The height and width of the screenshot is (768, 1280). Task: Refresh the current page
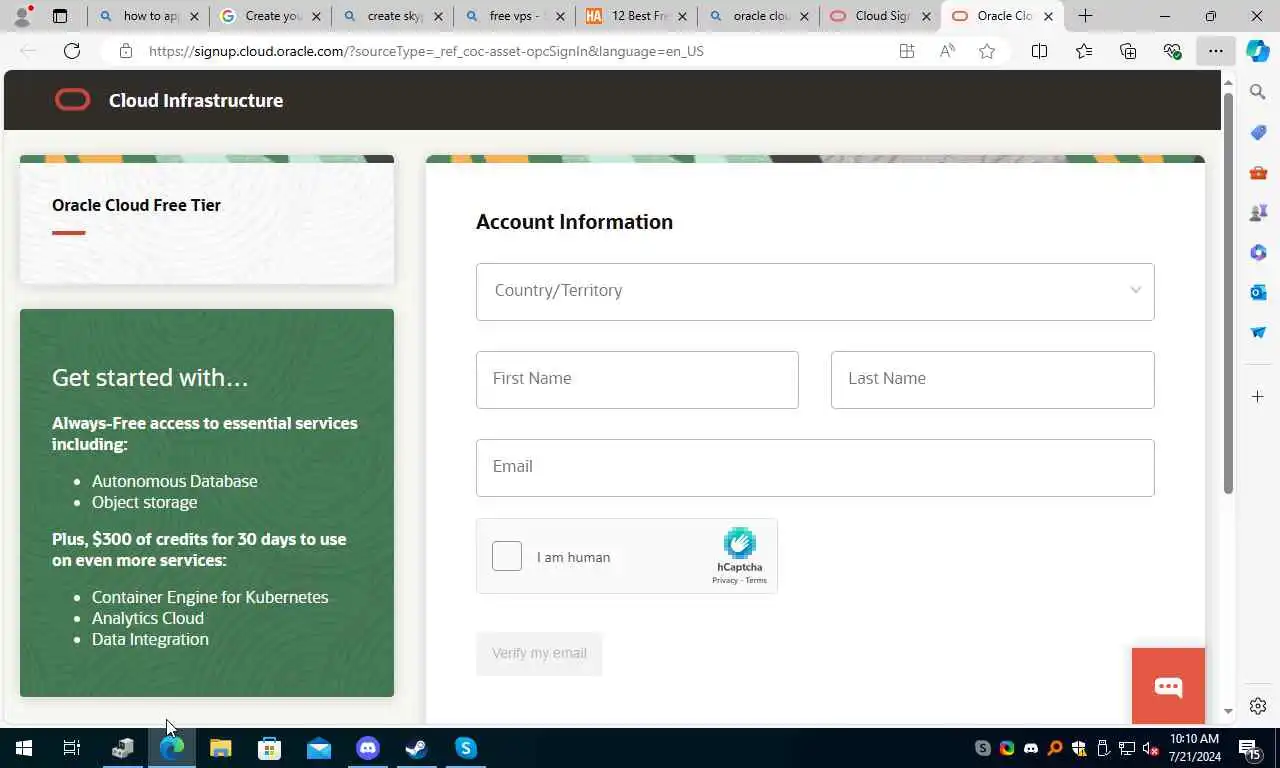(x=72, y=51)
